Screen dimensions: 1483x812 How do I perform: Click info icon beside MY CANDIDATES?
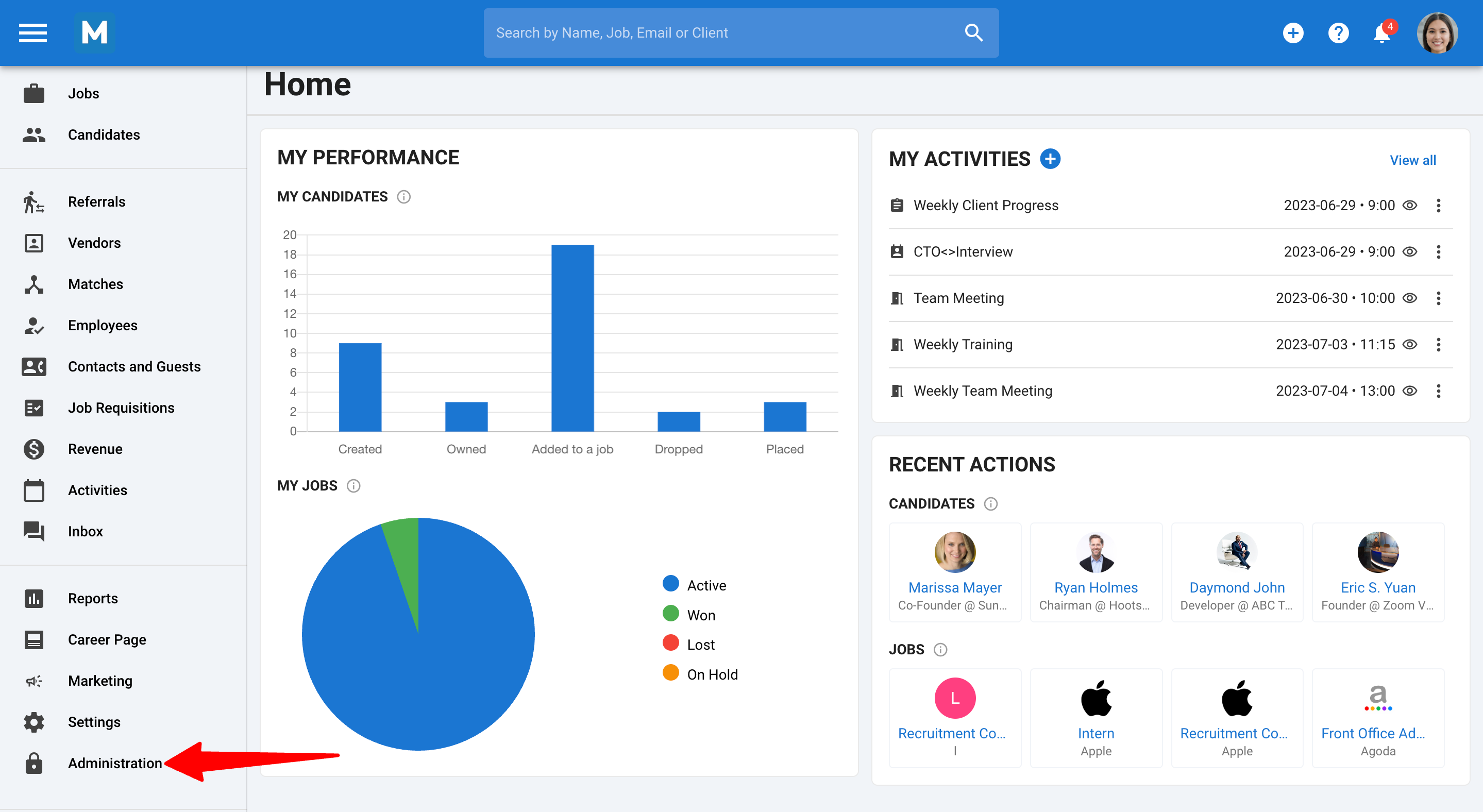(403, 197)
